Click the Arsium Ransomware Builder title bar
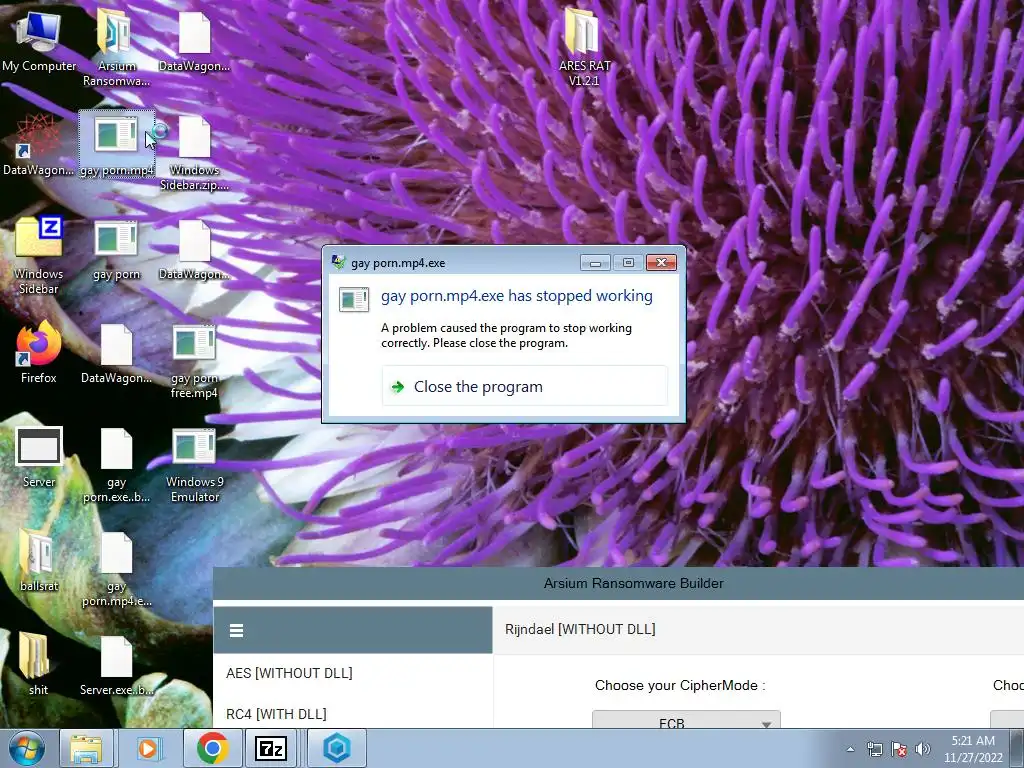 tap(618, 583)
